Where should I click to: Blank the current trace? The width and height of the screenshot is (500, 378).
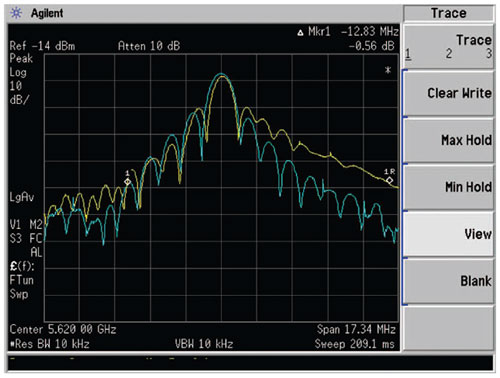tap(449, 281)
